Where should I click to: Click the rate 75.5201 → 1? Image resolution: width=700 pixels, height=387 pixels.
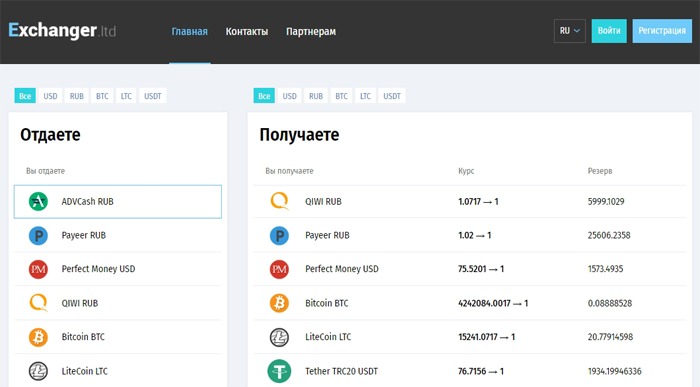pyautogui.click(x=481, y=269)
